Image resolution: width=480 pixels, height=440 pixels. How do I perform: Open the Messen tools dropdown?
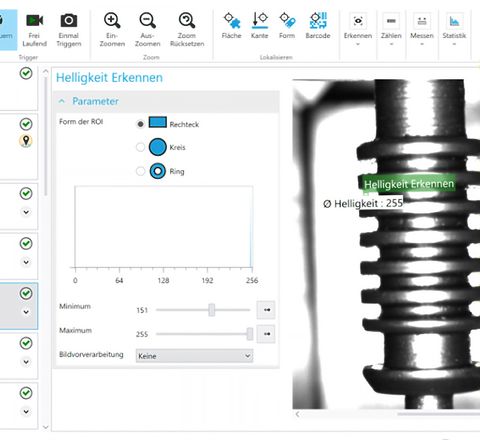(422, 30)
